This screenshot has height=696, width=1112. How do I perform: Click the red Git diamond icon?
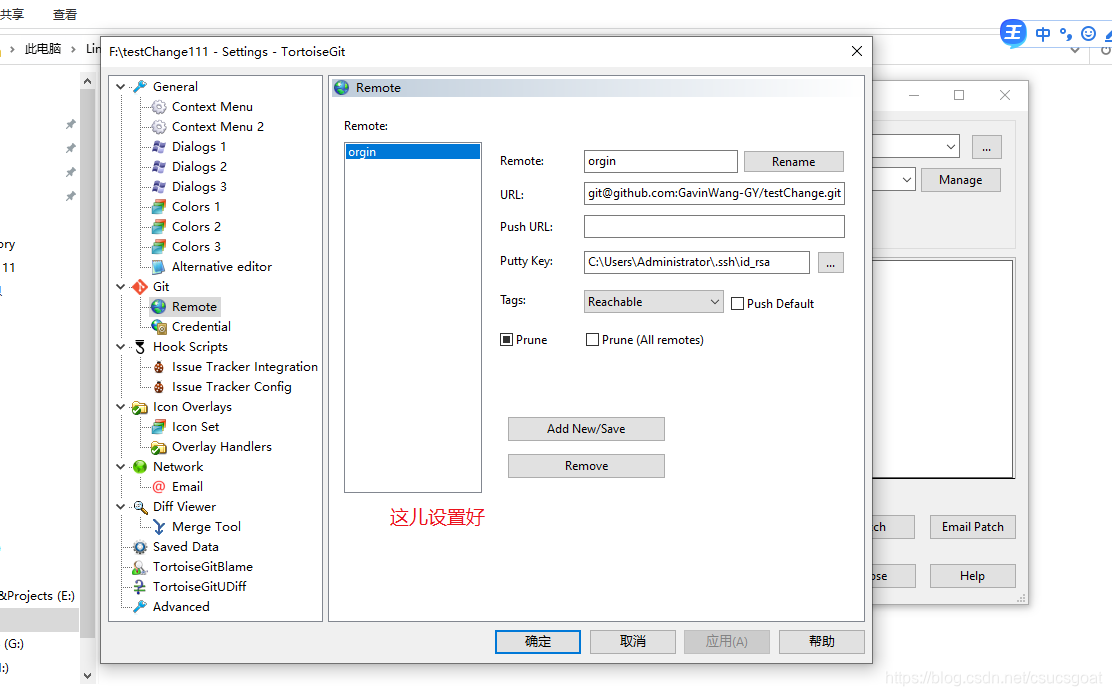coord(140,287)
